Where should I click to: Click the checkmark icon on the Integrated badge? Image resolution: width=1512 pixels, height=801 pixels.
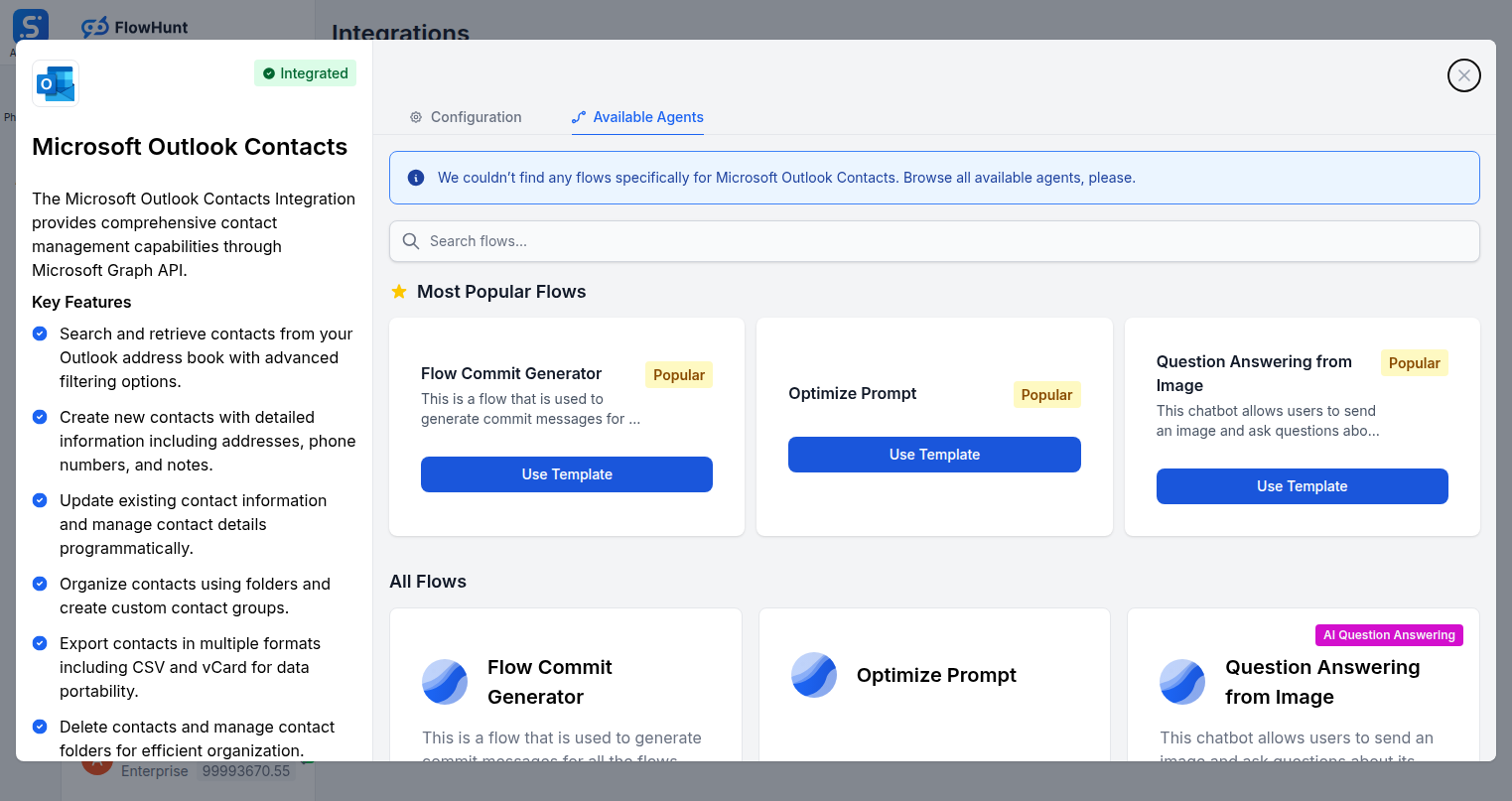268,72
